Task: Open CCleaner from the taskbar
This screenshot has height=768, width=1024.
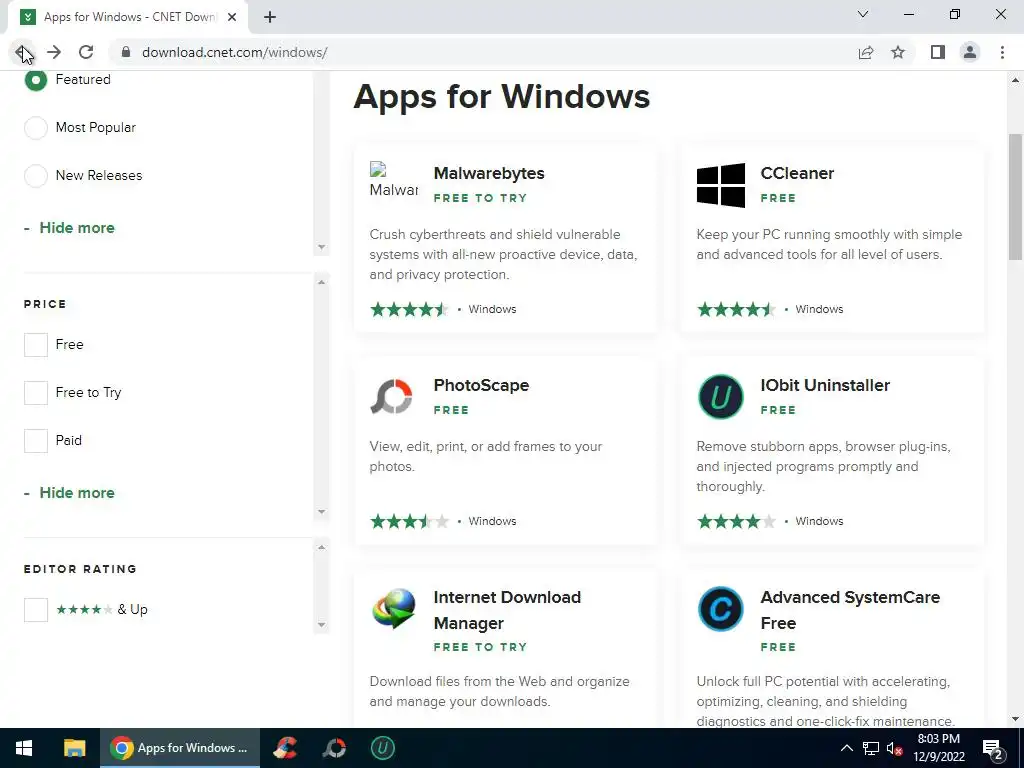Action: [x=285, y=748]
